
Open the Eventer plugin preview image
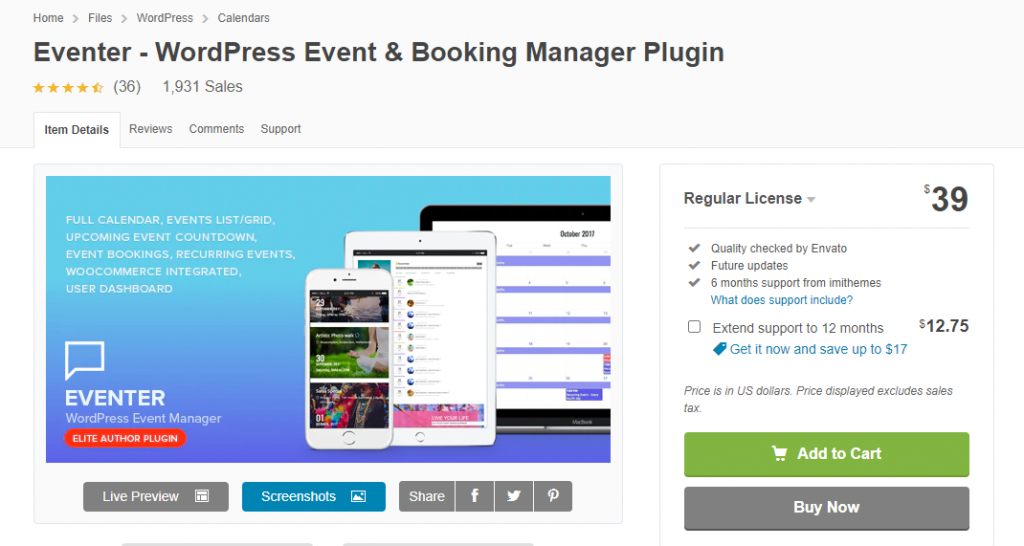[x=328, y=319]
